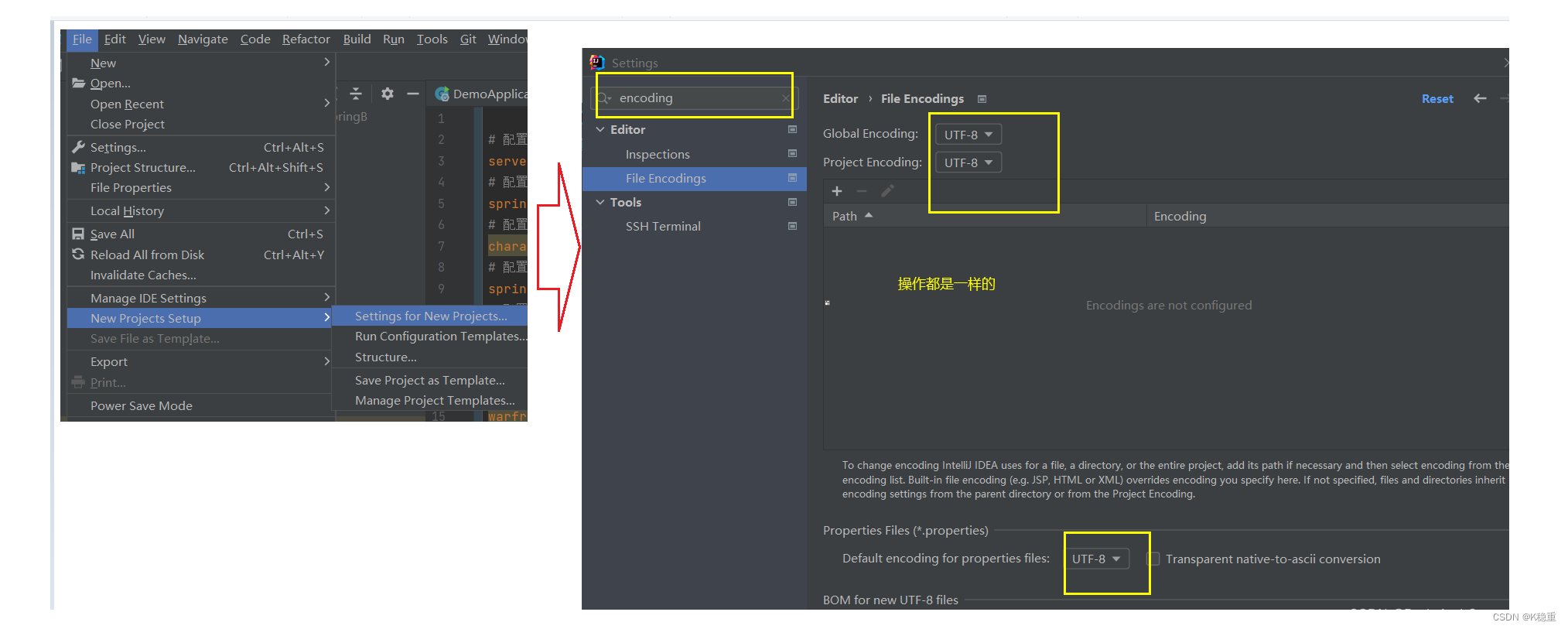1568x629 pixels.
Task: Open default properties files encoding dropdown
Action: pos(1097,559)
